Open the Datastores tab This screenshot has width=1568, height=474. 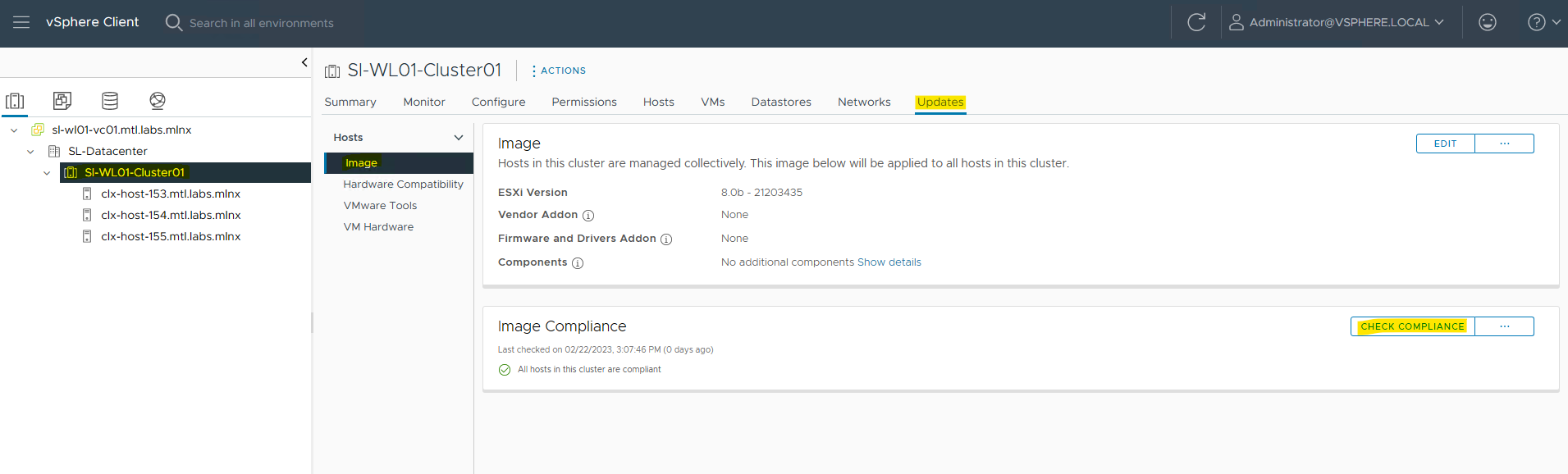[x=781, y=102]
